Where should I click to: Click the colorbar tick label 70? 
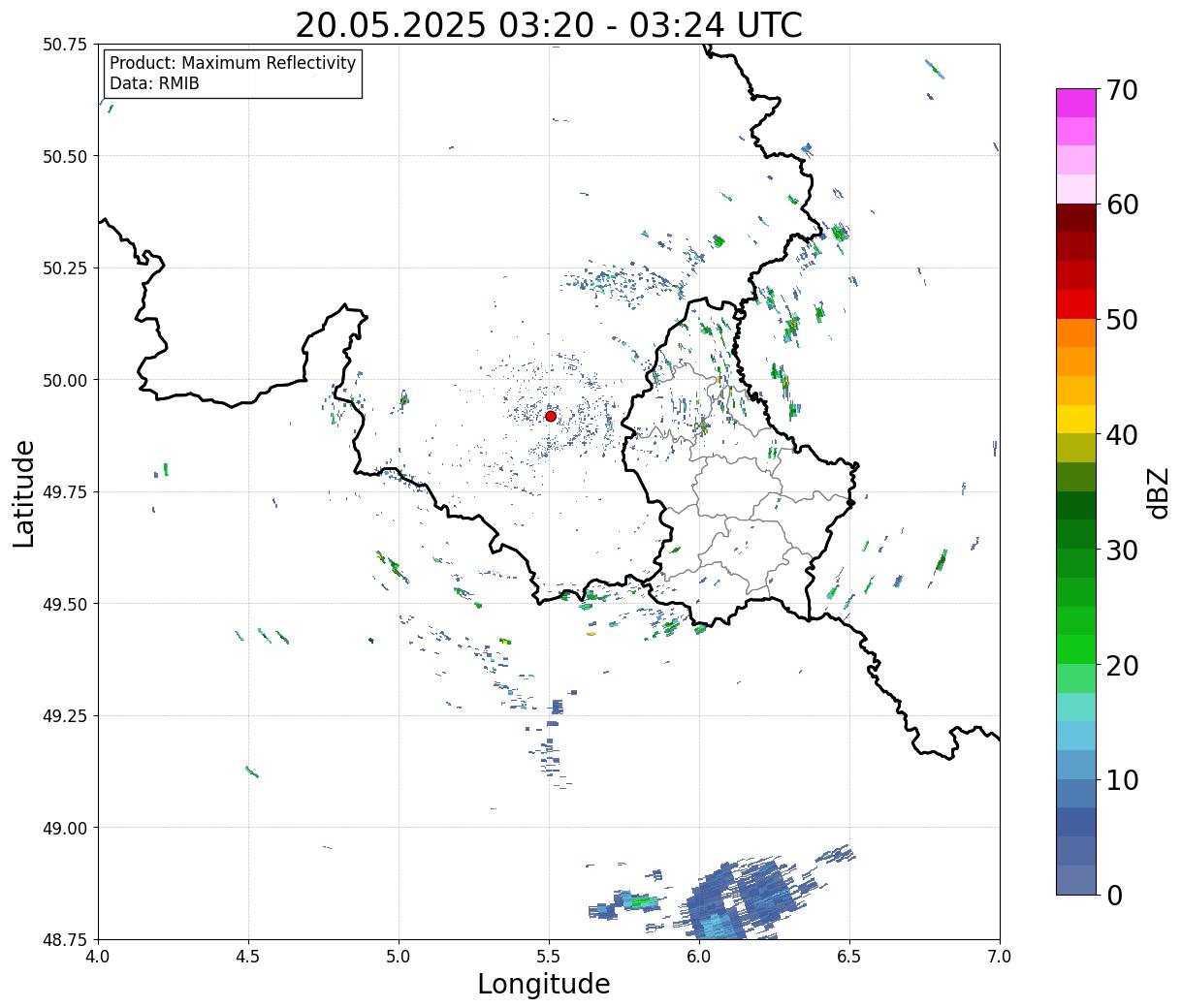click(x=1122, y=90)
